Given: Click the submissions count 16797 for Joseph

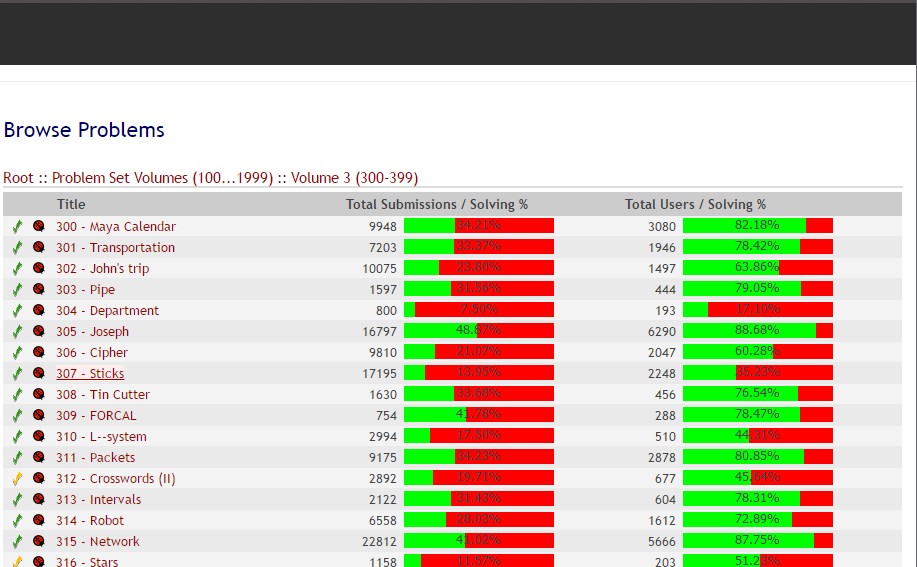Looking at the screenshot, I should 380,332.
